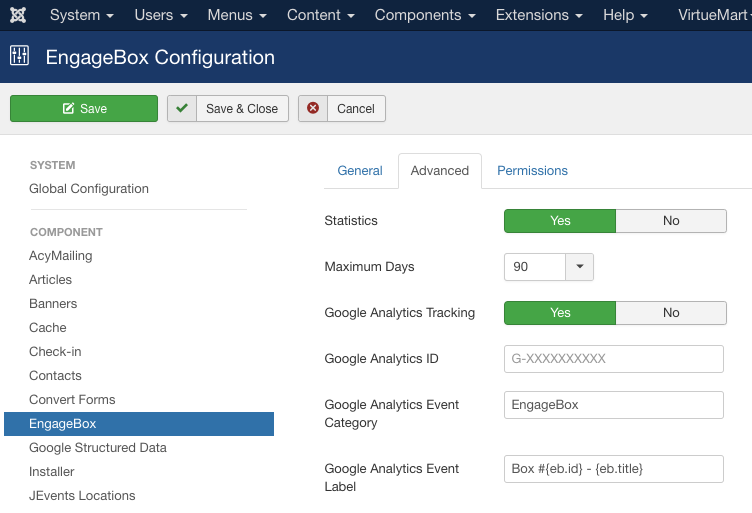This screenshot has width=752, height=513.
Task: Set Statistics to Yes
Action: coord(560,221)
